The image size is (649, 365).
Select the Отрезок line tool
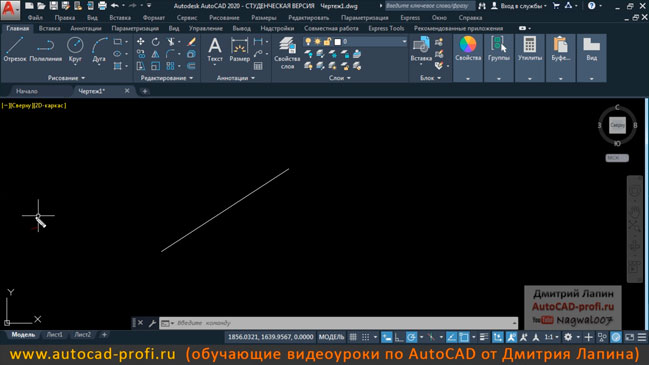[x=15, y=50]
